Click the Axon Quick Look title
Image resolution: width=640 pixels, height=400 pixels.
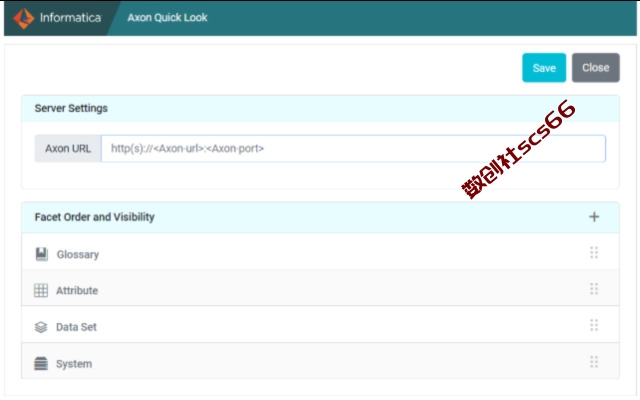[167, 18]
